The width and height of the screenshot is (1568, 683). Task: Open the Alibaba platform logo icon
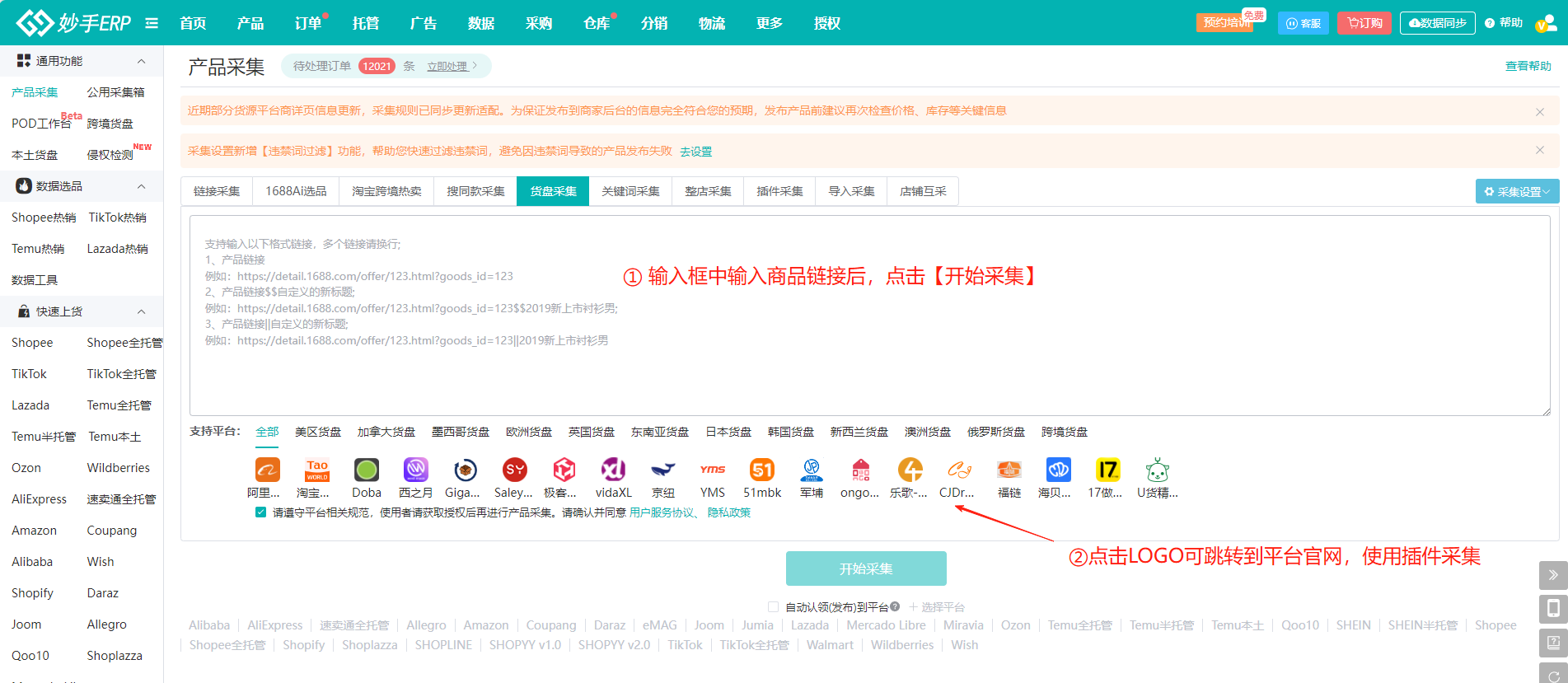(x=267, y=470)
